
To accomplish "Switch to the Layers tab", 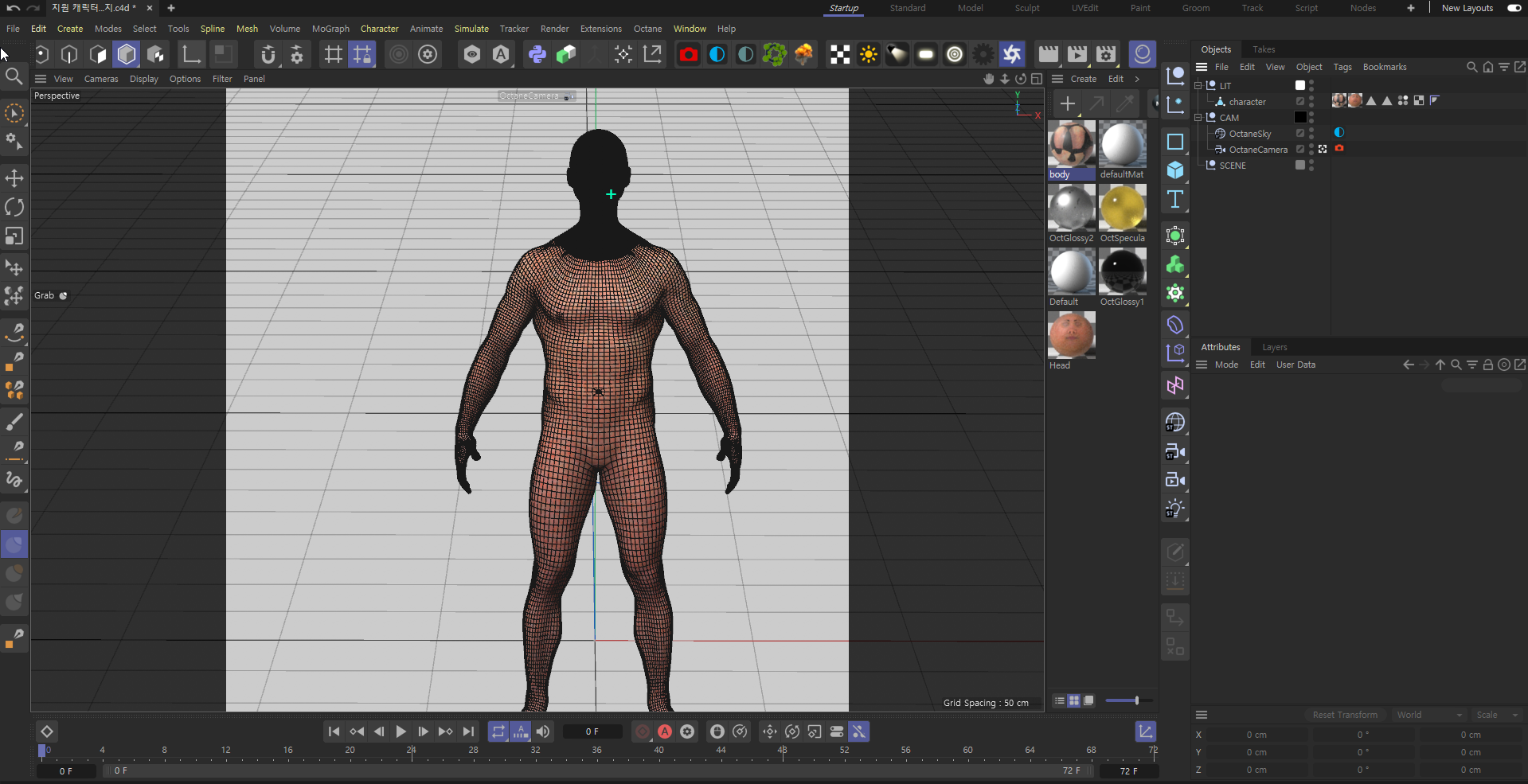I will click(1274, 347).
